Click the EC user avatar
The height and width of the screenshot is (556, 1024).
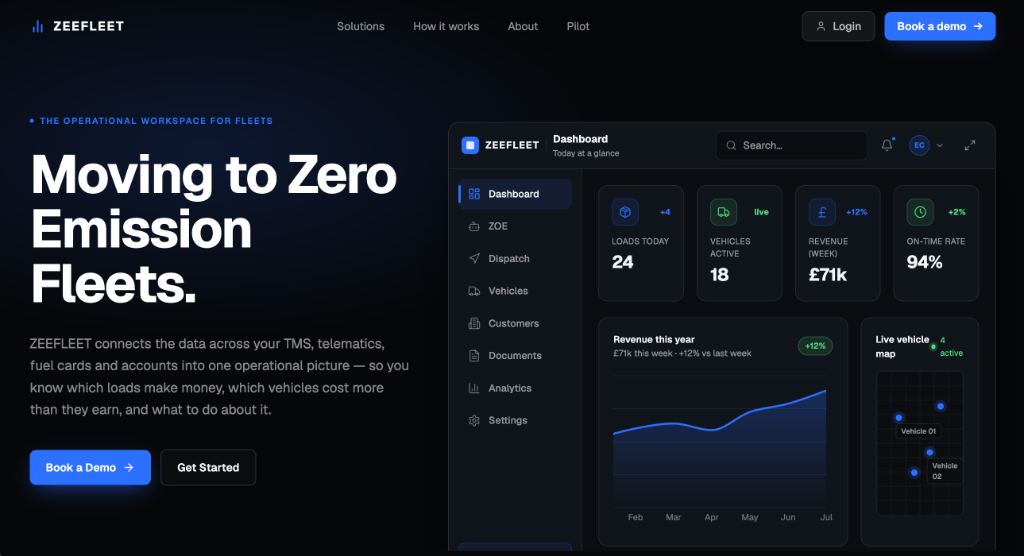point(919,145)
